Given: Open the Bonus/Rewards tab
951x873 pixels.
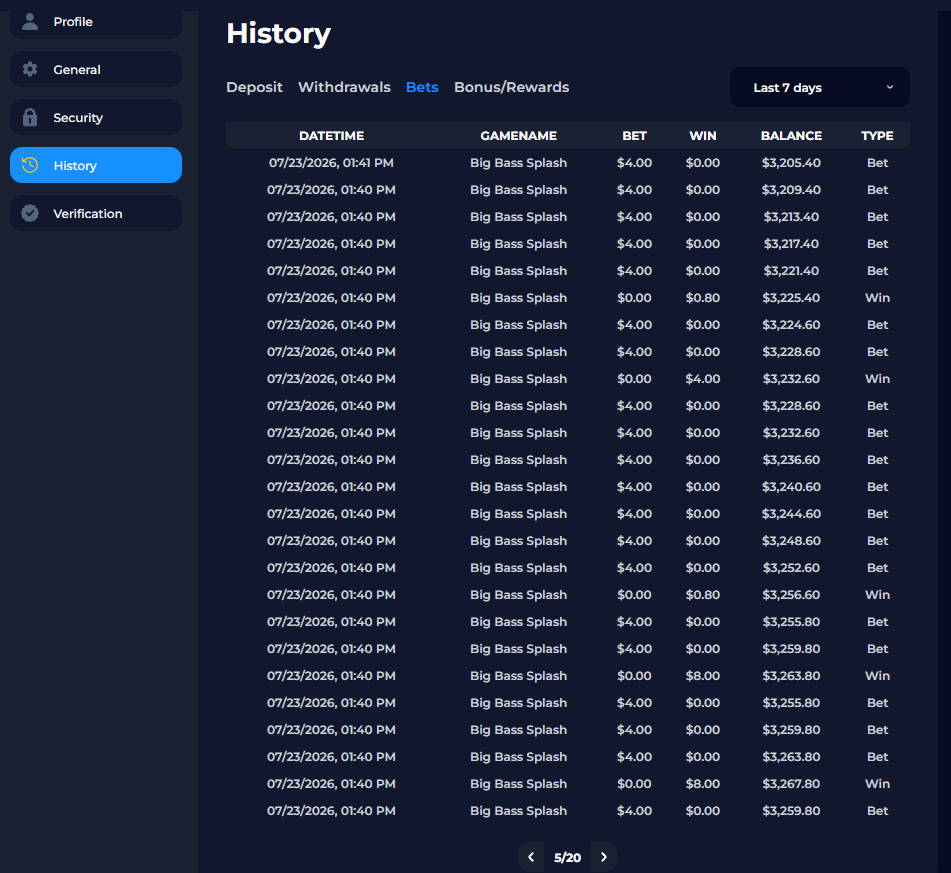Looking at the screenshot, I should (511, 87).
